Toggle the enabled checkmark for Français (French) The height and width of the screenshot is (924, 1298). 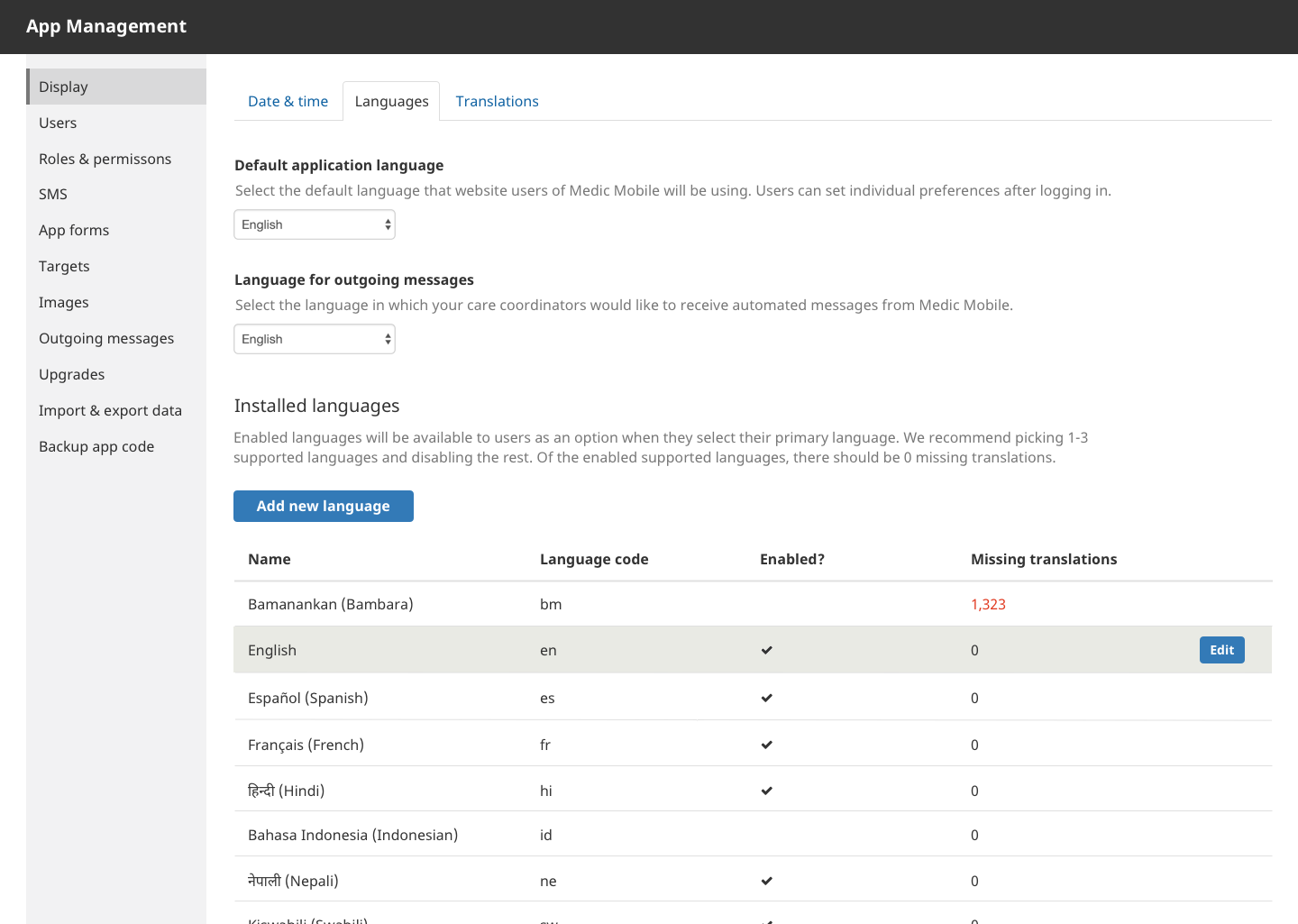click(x=766, y=745)
